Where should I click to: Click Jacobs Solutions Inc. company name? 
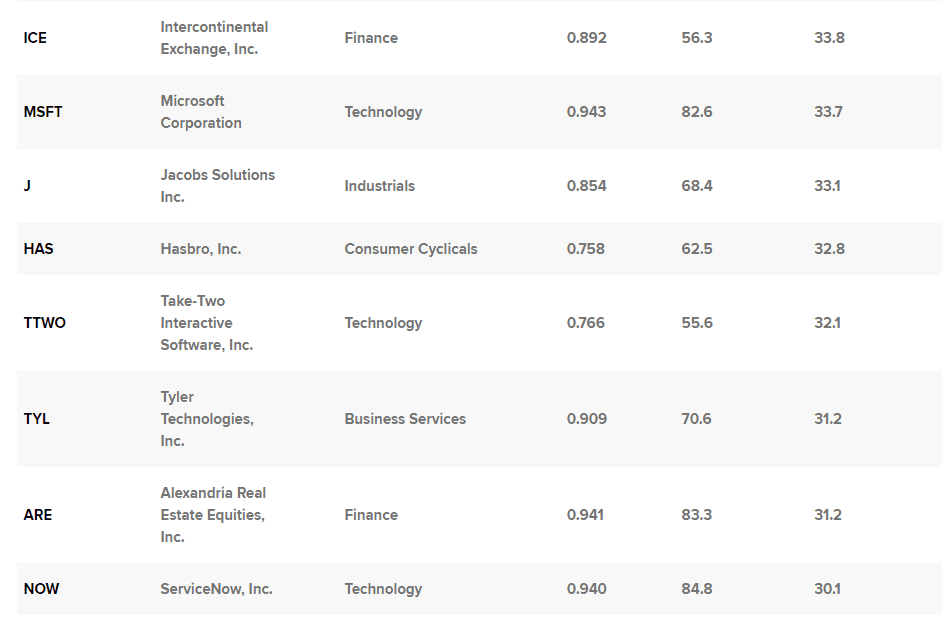(x=217, y=186)
